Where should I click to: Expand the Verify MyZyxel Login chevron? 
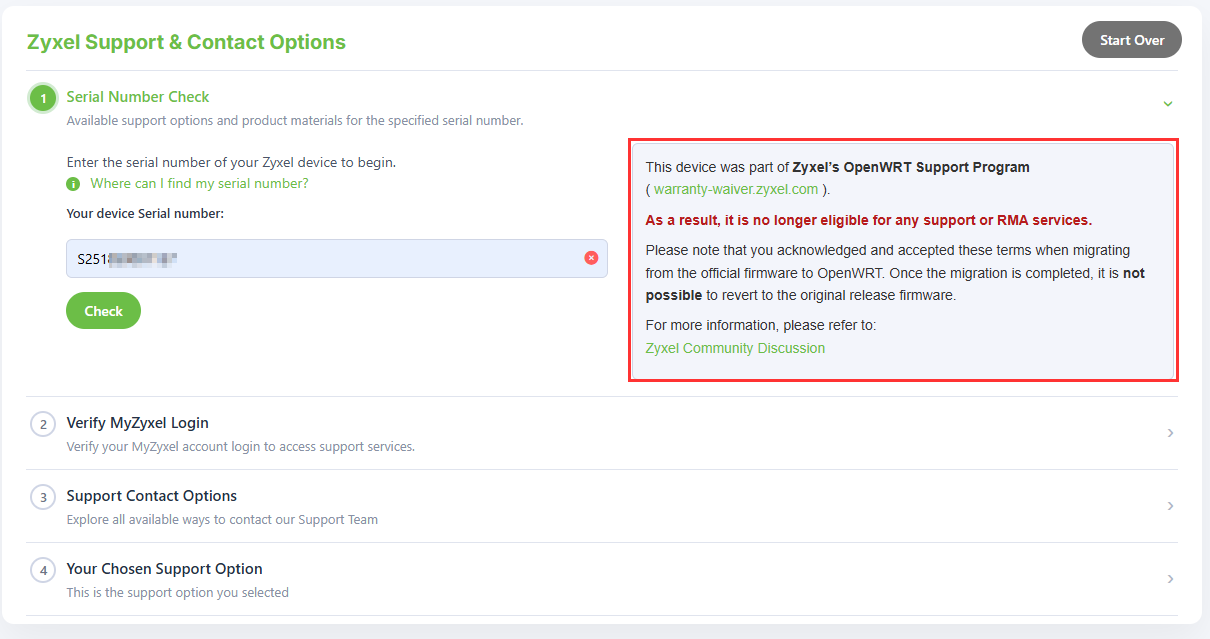pos(1170,433)
